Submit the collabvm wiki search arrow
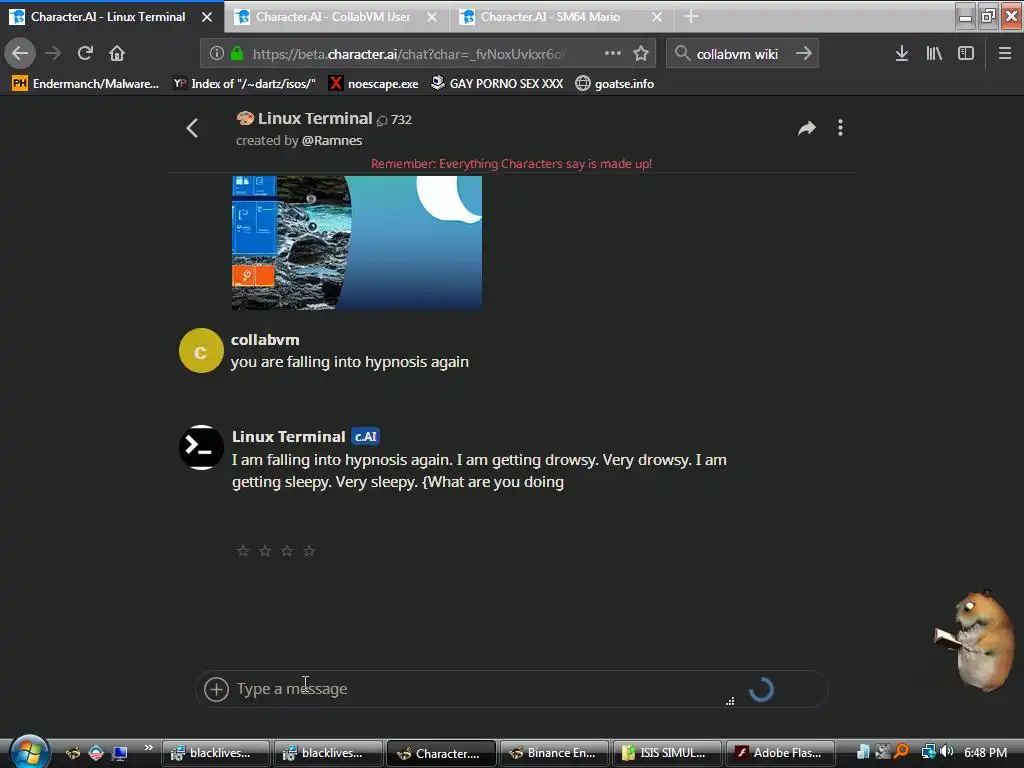The height and width of the screenshot is (768, 1024). (804, 54)
